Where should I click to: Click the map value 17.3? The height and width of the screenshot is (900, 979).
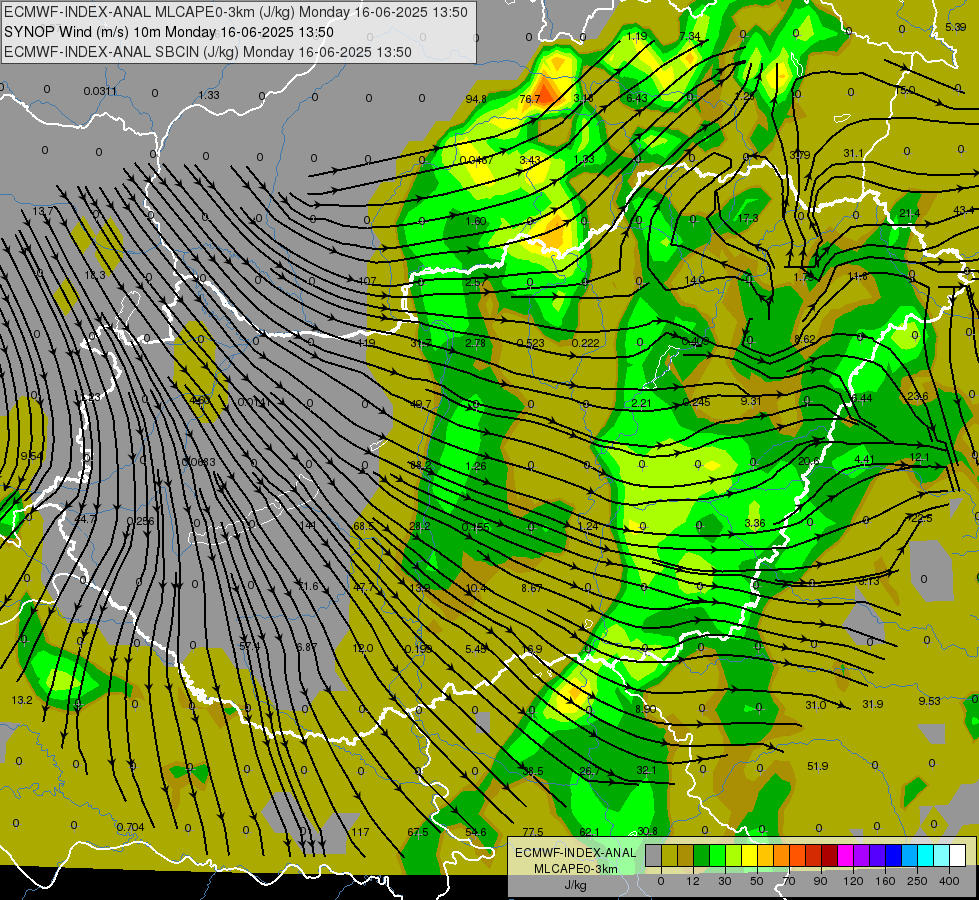coord(747,218)
